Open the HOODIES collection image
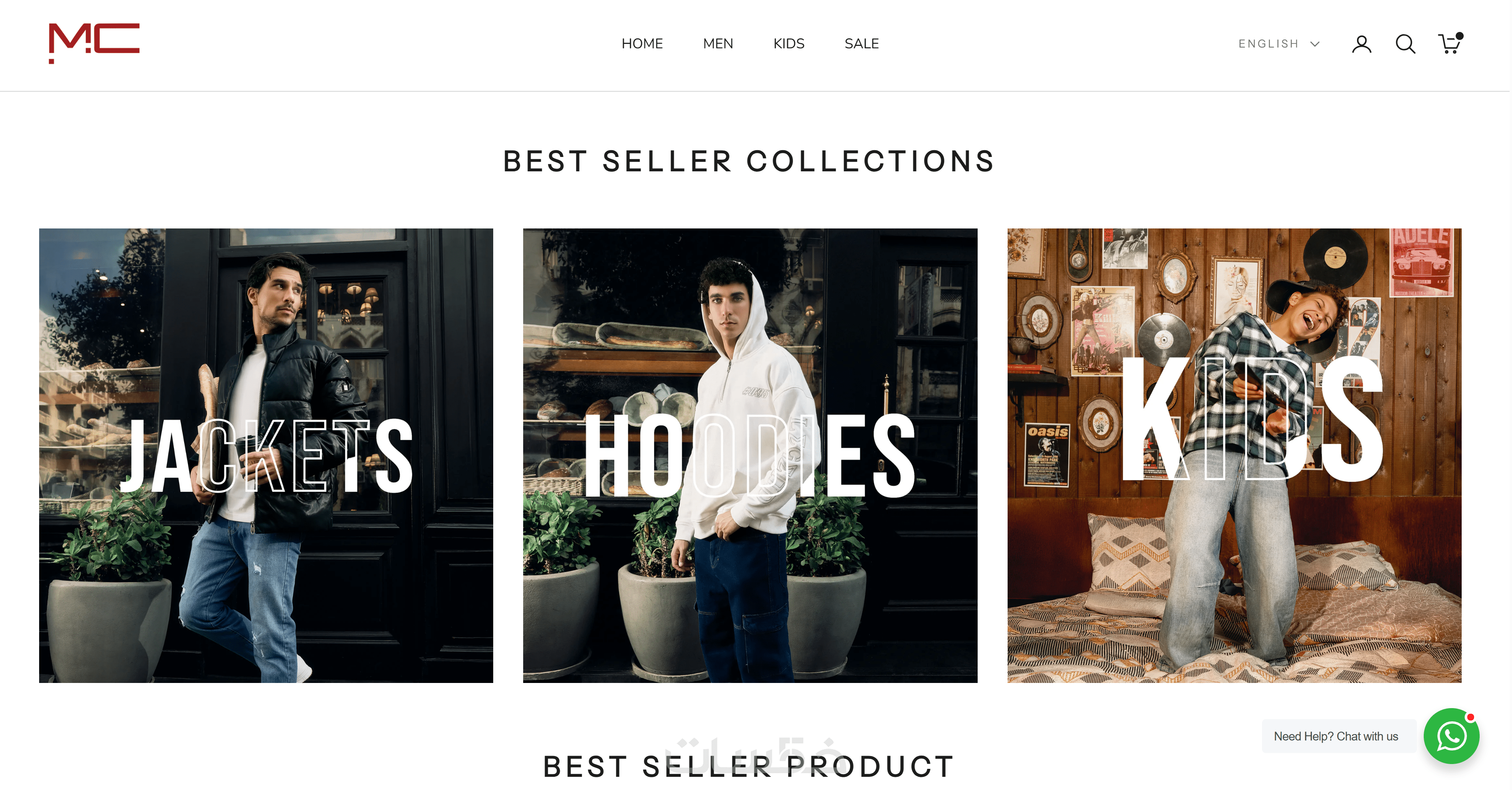 751,456
